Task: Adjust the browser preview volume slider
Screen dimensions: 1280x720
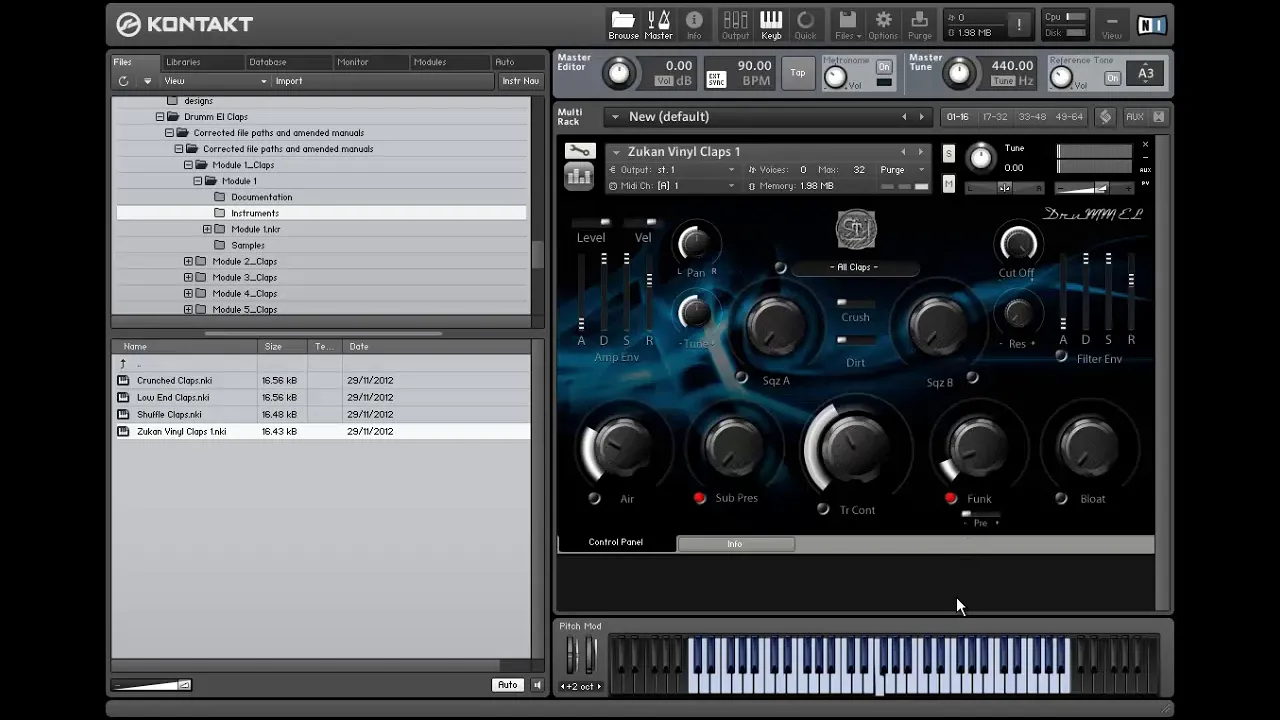Action: (152, 685)
